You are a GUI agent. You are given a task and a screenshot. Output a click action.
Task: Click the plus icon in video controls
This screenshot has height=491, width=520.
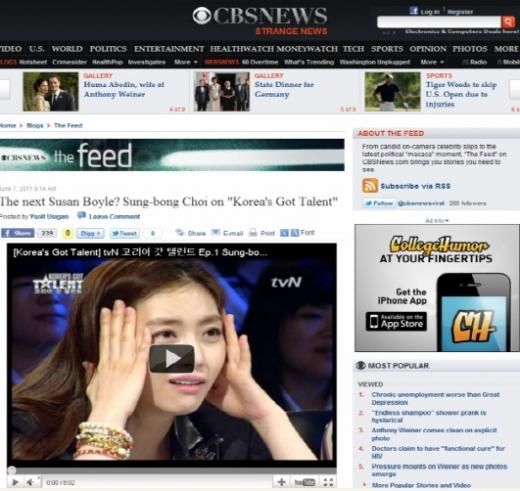tap(281, 482)
